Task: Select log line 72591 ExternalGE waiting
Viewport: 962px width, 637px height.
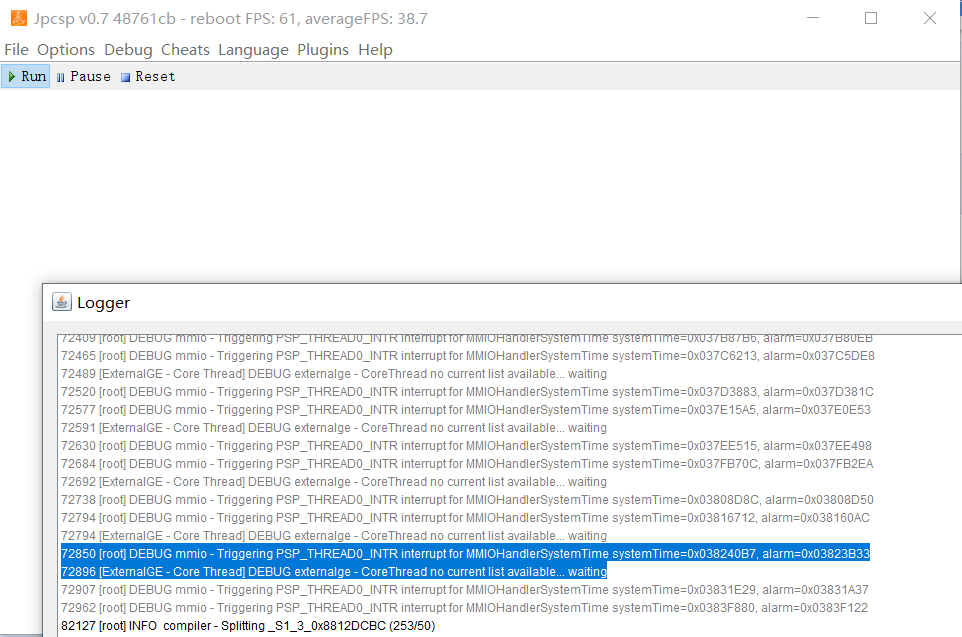Action: point(334,428)
